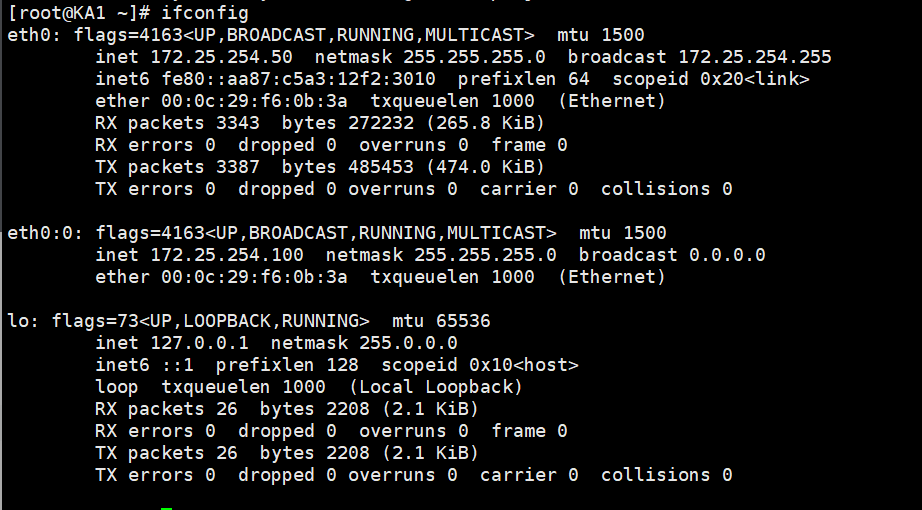The image size is (922, 510).
Task: Click loopback address '127.0.0.1'
Action: (x=199, y=343)
